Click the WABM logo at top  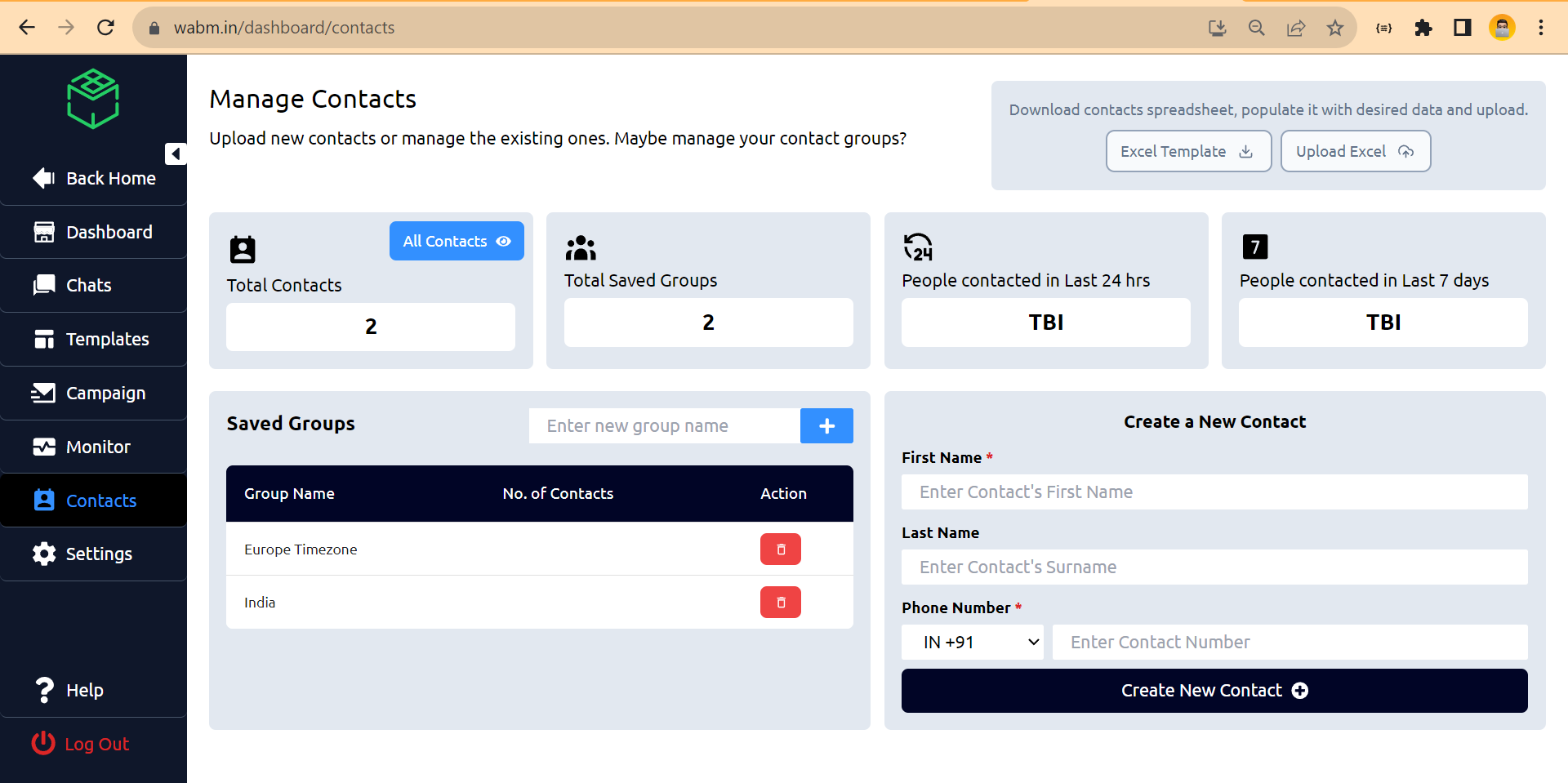click(92, 98)
